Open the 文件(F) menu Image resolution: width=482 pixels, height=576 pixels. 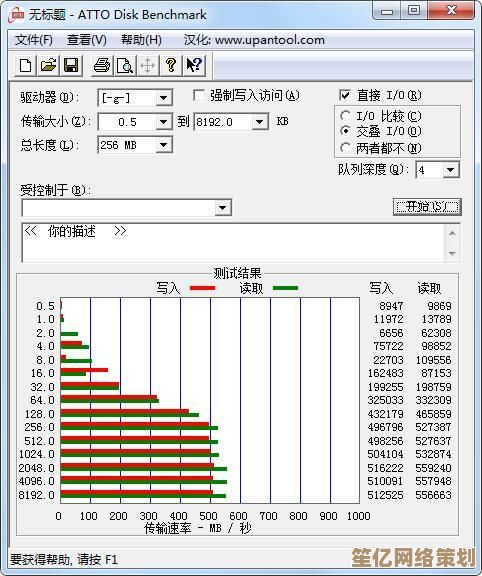[34, 40]
